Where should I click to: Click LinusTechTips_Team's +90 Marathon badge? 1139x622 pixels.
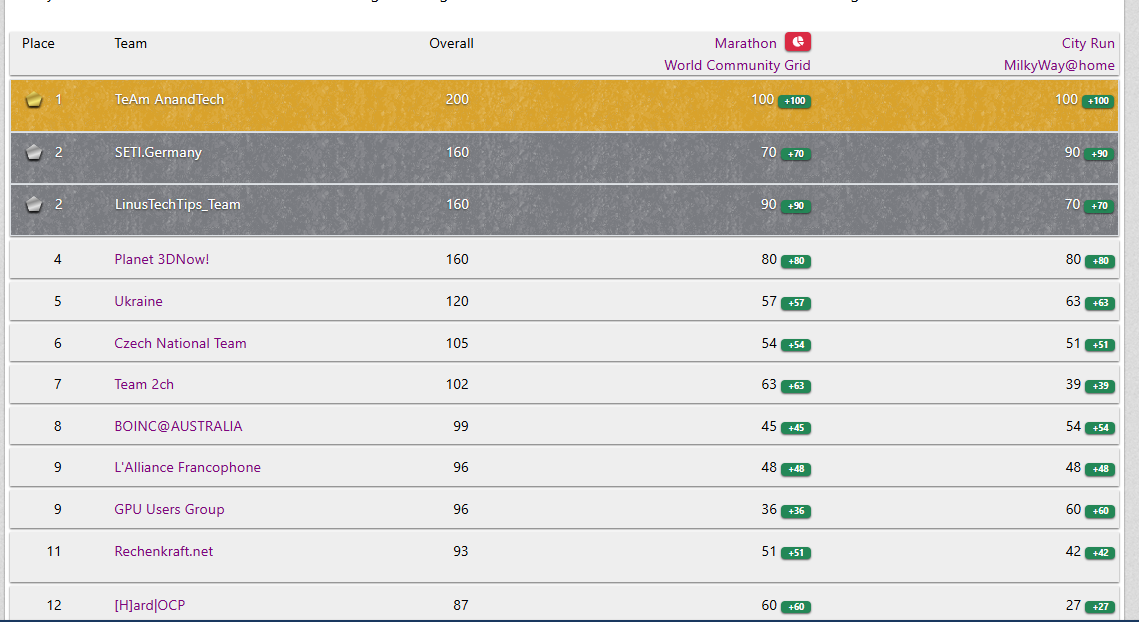tap(796, 206)
